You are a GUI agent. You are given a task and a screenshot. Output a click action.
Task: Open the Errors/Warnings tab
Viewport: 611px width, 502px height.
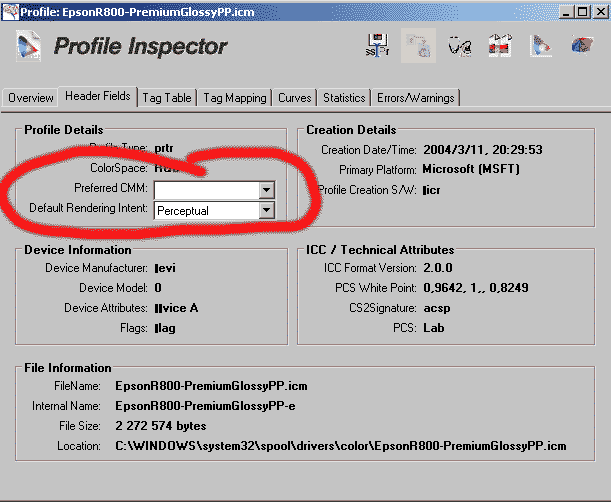(415, 97)
